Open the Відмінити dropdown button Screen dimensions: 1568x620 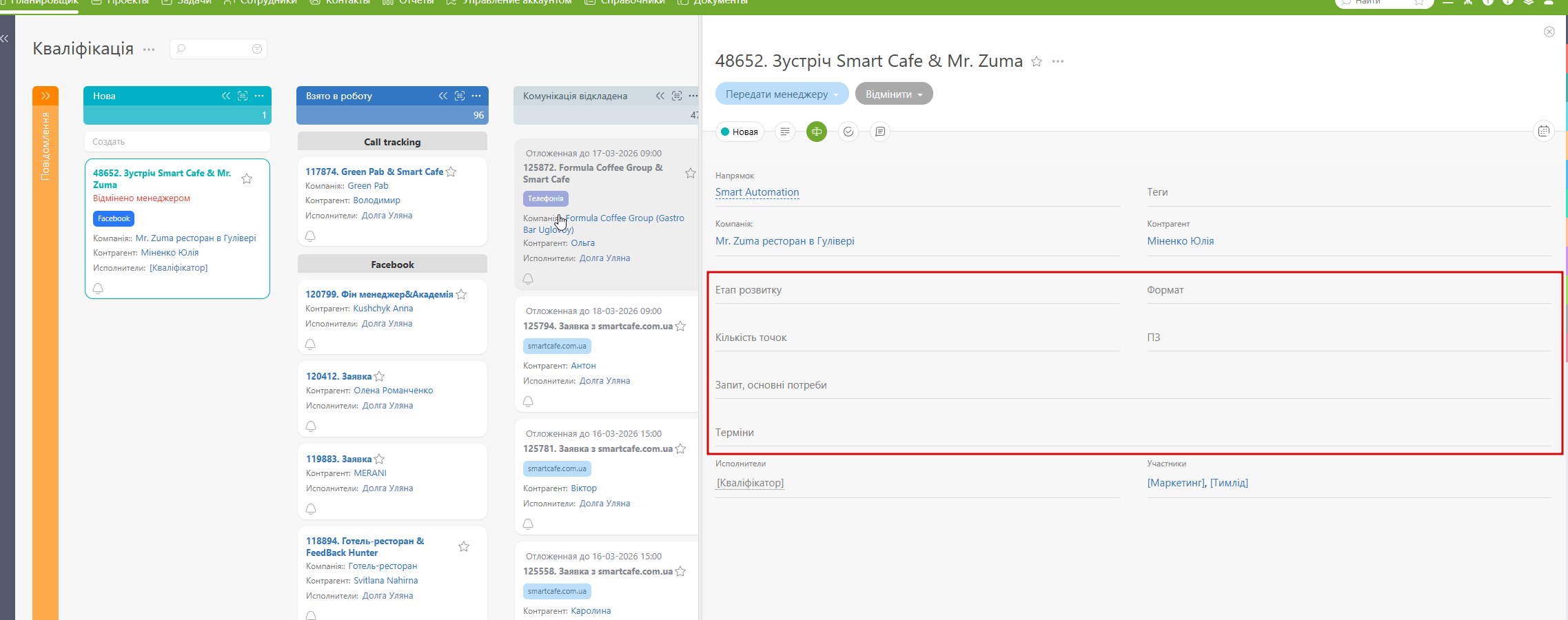pos(894,94)
